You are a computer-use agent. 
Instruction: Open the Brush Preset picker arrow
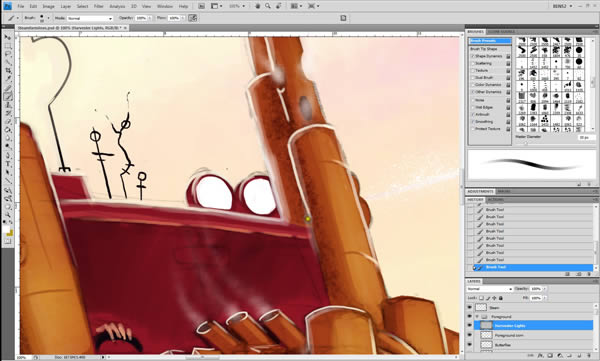pyautogui.click(x=49, y=18)
